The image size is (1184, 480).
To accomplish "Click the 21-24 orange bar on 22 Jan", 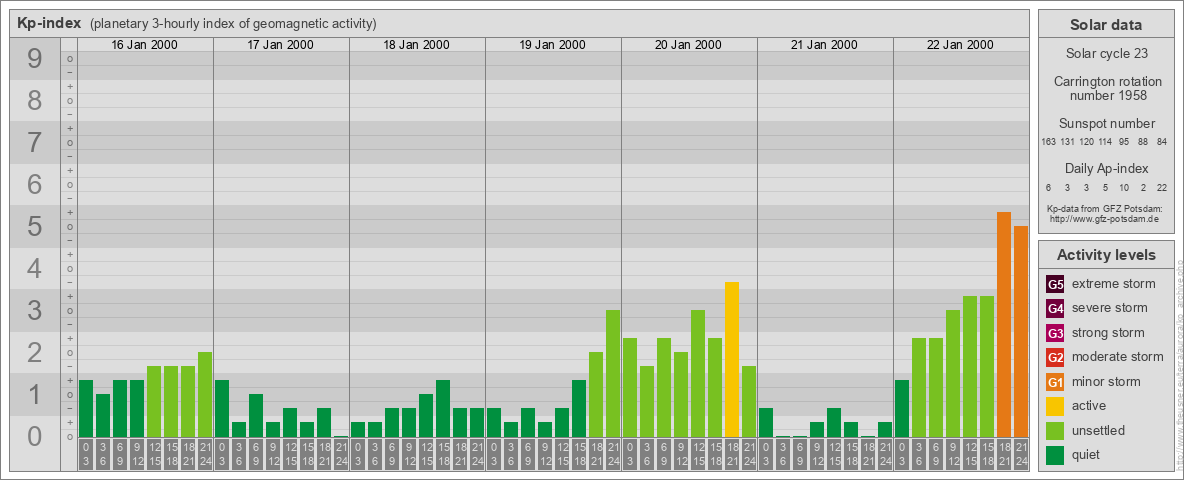I will tap(1021, 331).
